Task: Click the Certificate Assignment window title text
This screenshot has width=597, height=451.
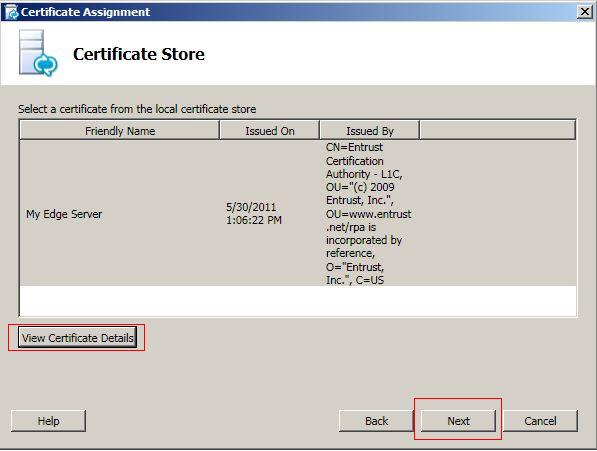Action: (85, 12)
